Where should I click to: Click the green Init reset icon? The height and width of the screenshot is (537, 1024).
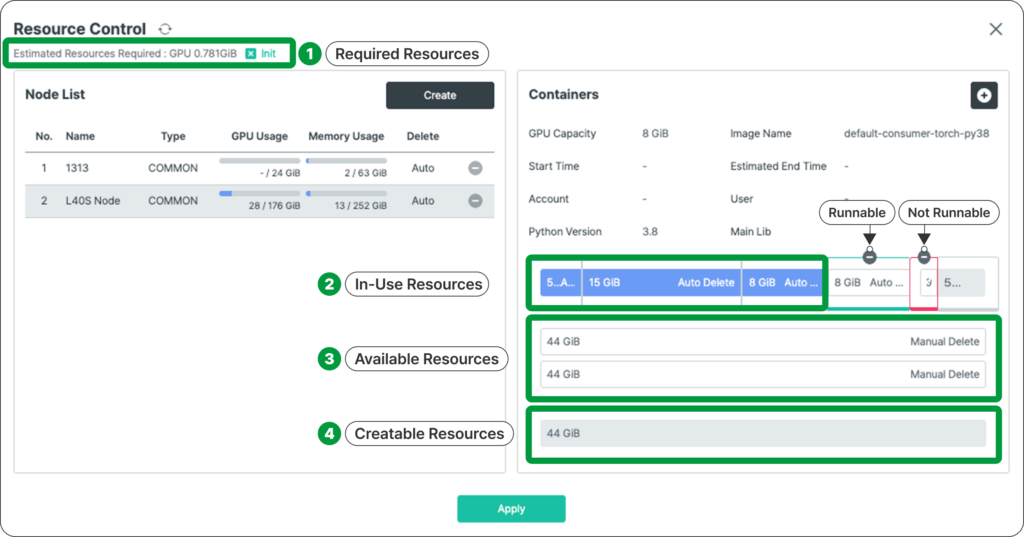tap(251, 53)
